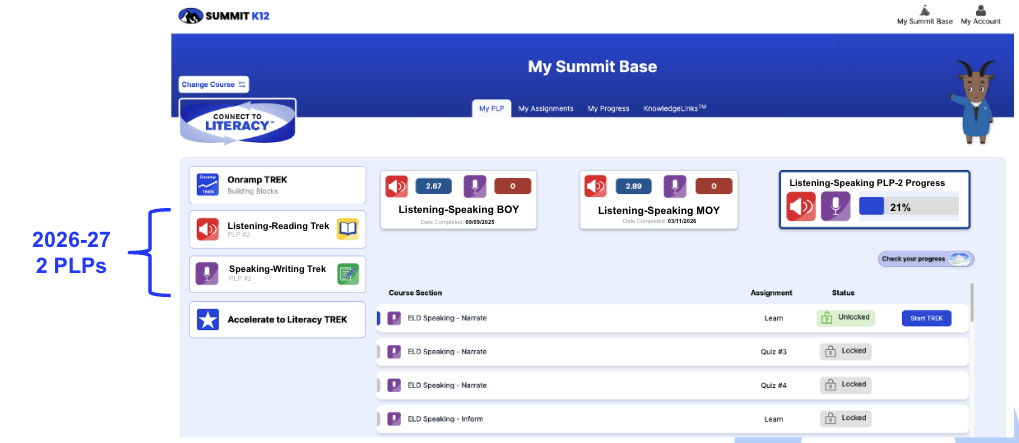Click the Unlocked status badge
Viewport: 1019px width, 443px height.
[845, 318]
